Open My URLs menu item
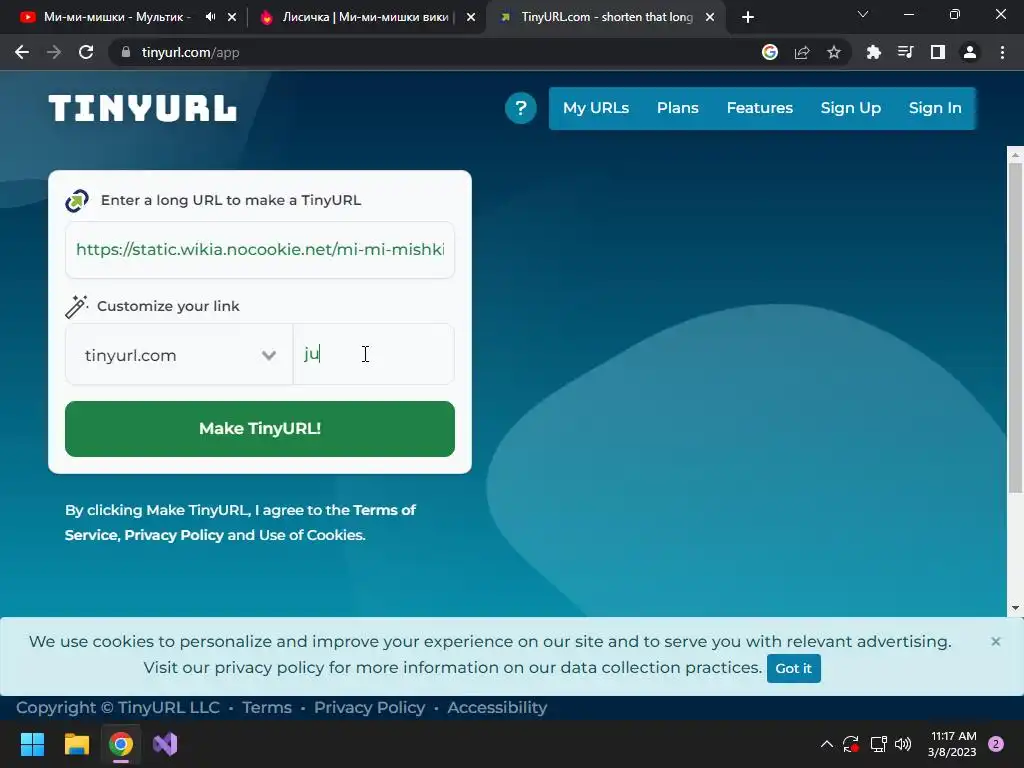This screenshot has width=1024, height=768. pyautogui.click(x=596, y=108)
